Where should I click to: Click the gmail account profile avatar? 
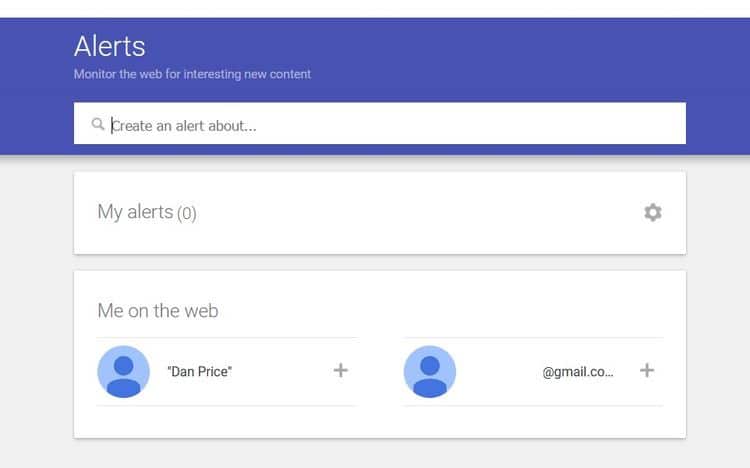430,372
